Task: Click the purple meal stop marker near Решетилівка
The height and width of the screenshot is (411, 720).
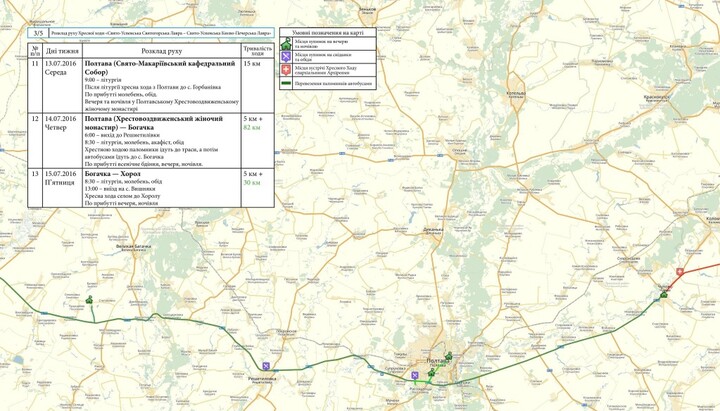Action: 266,365
